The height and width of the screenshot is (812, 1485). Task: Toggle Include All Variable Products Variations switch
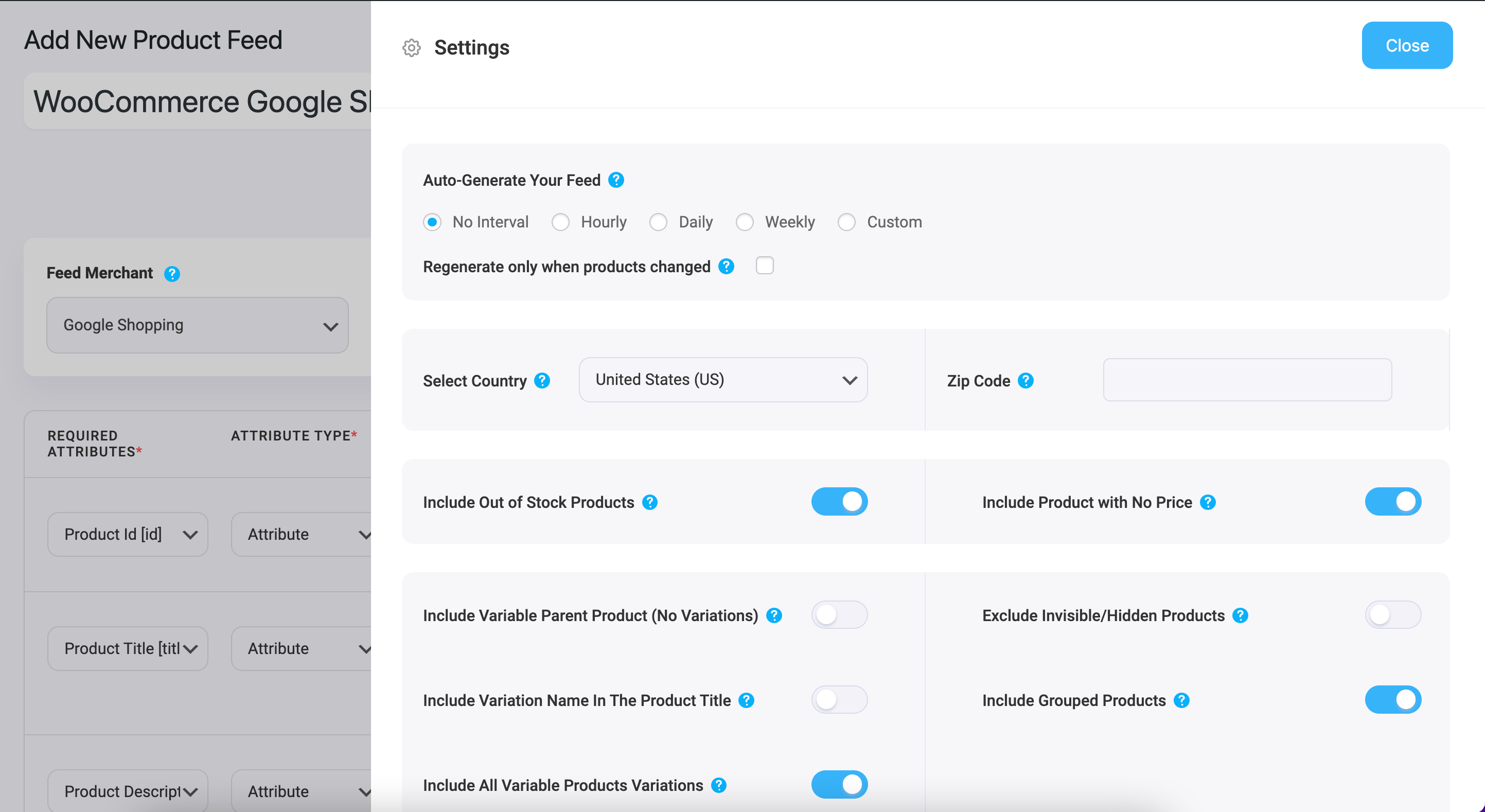coord(839,784)
